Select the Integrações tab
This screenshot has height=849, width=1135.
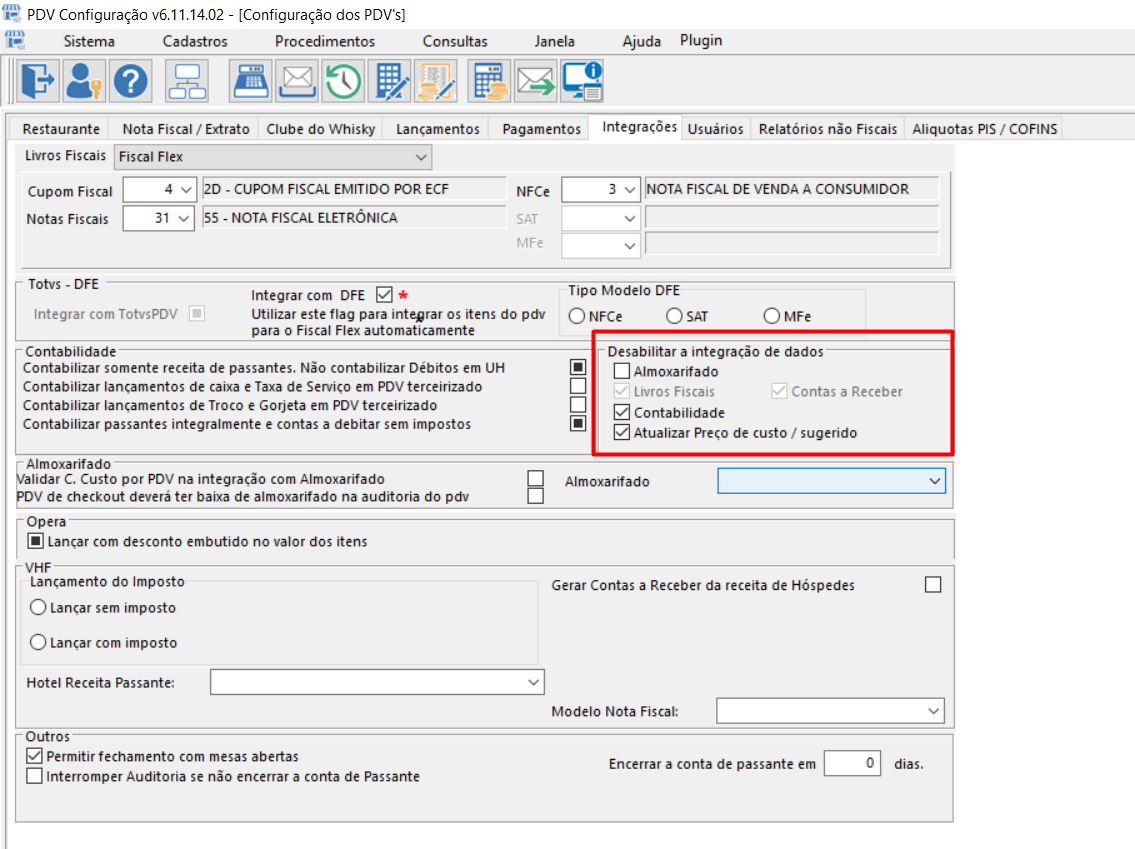(x=639, y=127)
